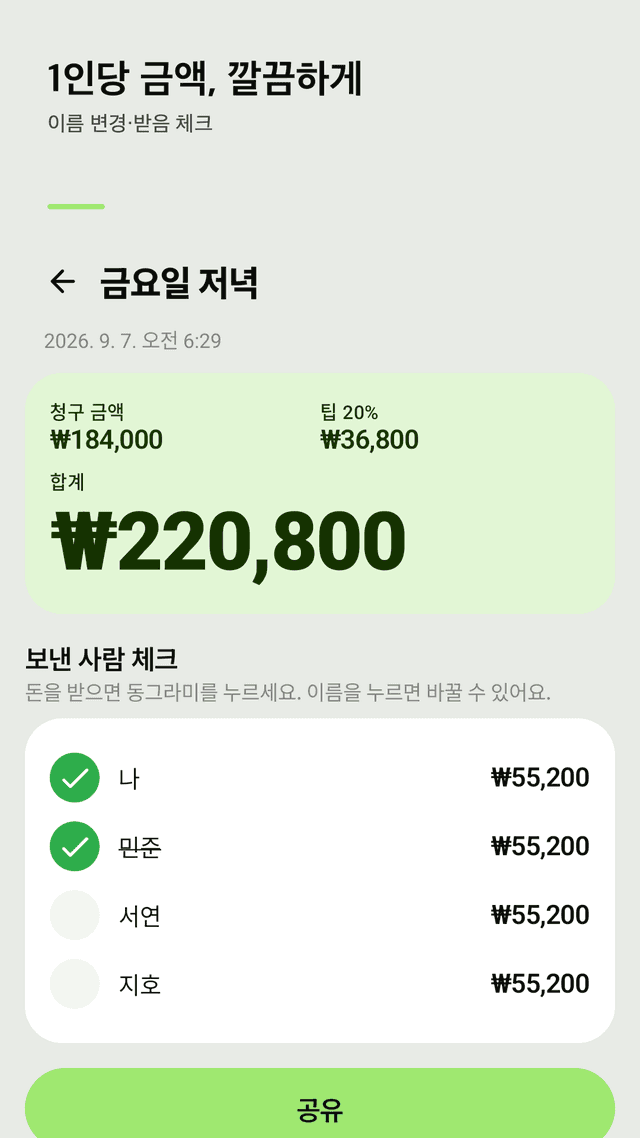
Task: Tap 서연's ₩55,200 share amount
Action: pyautogui.click(x=540, y=915)
